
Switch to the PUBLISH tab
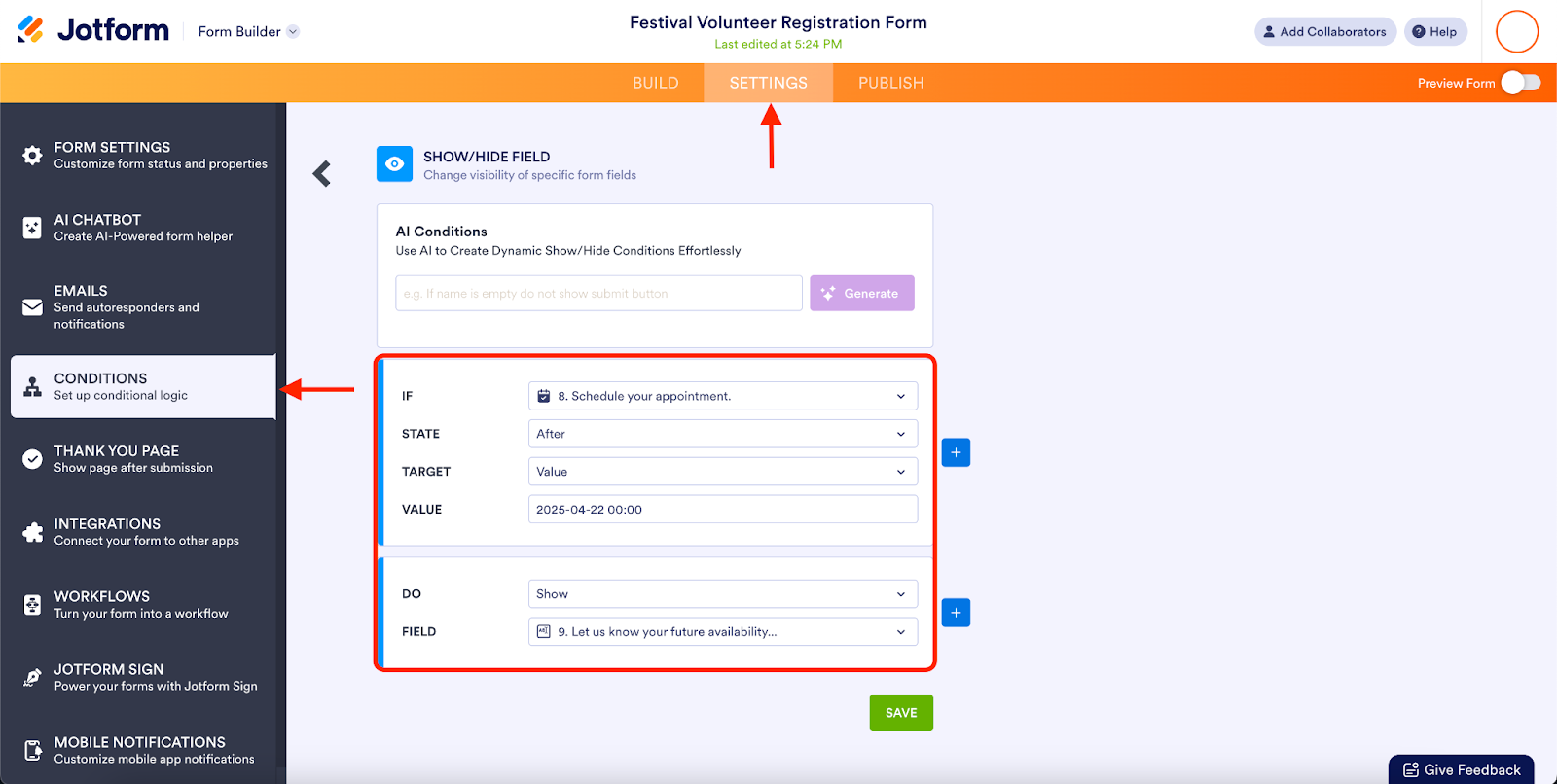point(890,83)
